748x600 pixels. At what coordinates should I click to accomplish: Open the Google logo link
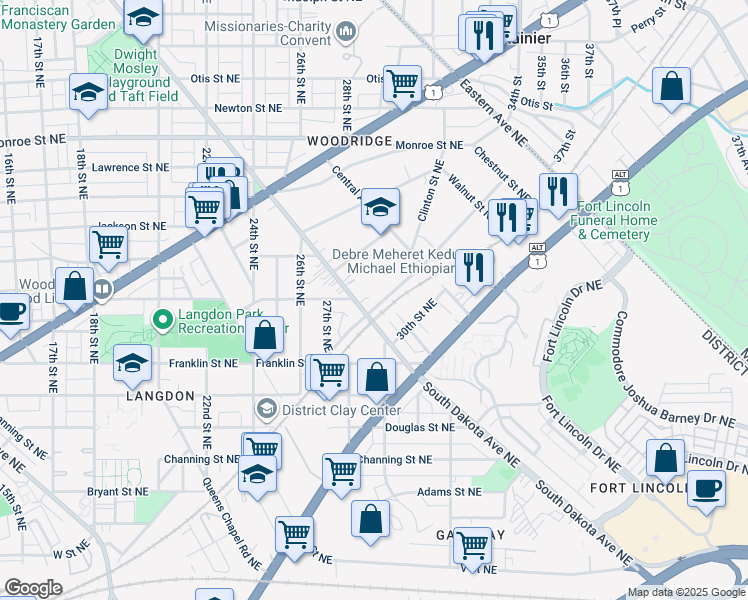click(33, 588)
